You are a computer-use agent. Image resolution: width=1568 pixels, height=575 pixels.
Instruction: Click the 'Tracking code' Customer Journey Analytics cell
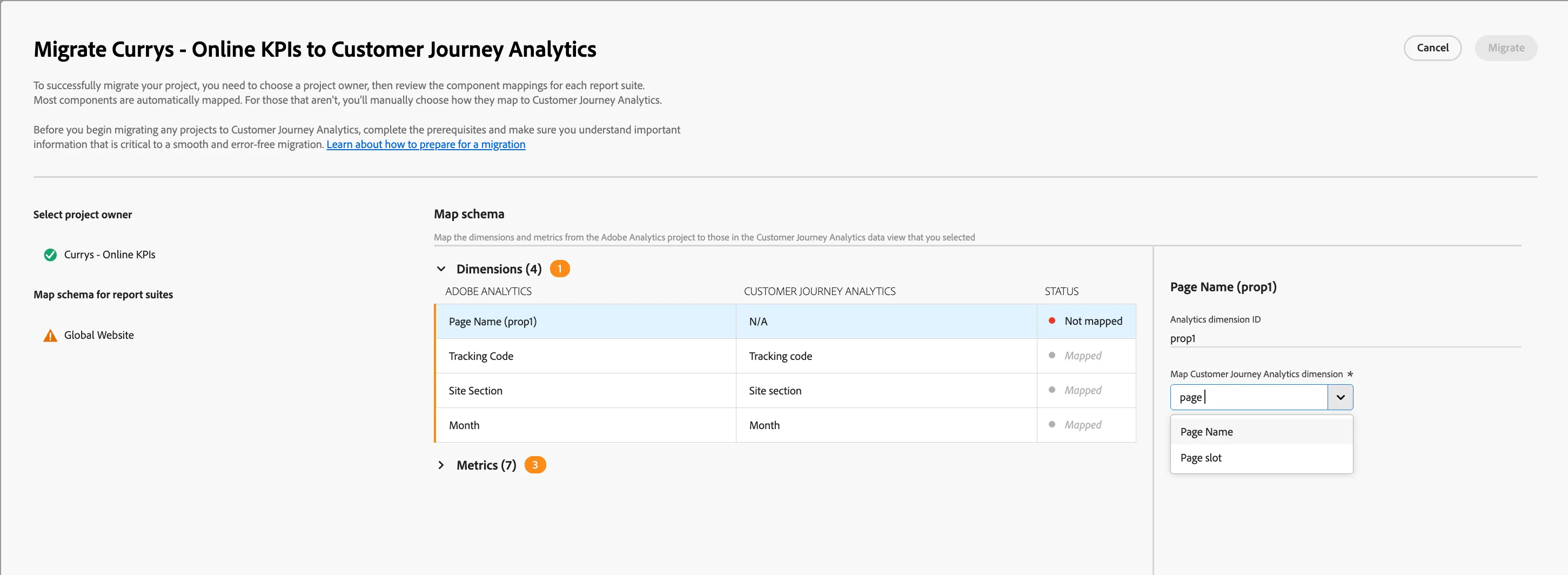coord(886,356)
